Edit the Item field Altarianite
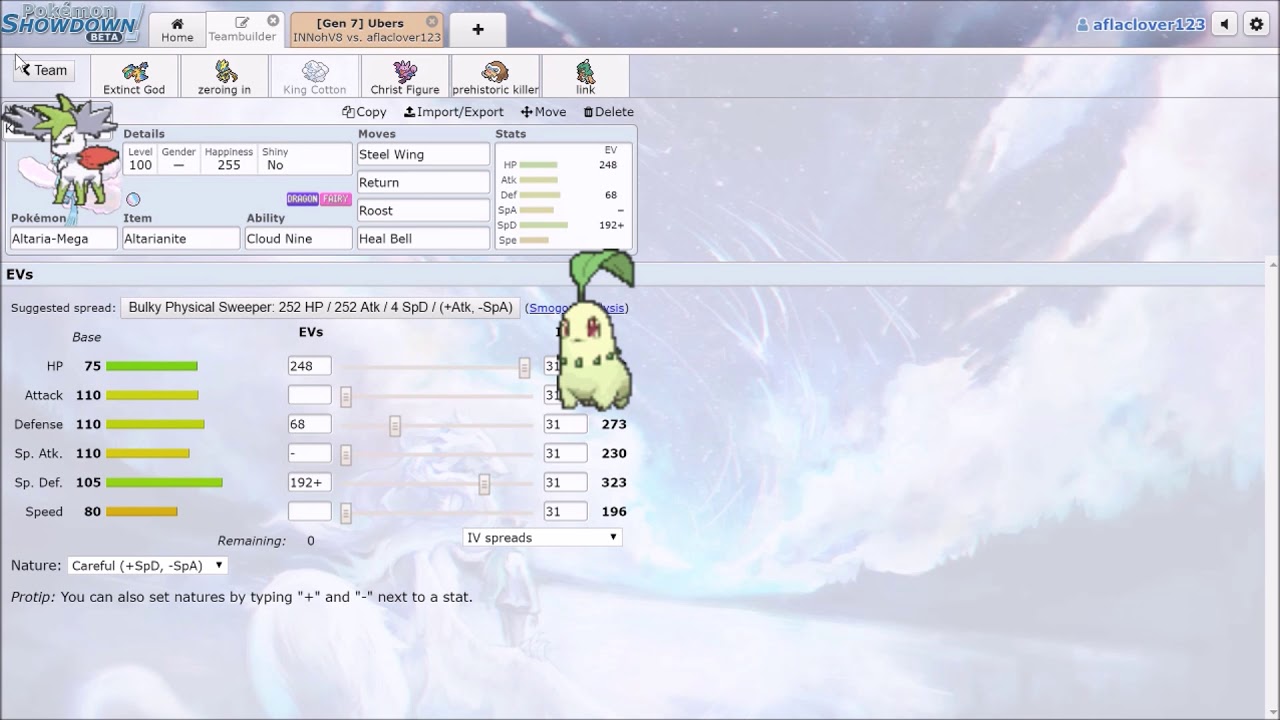1280x720 pixels. pyautogui.click(x=181, y=239)
